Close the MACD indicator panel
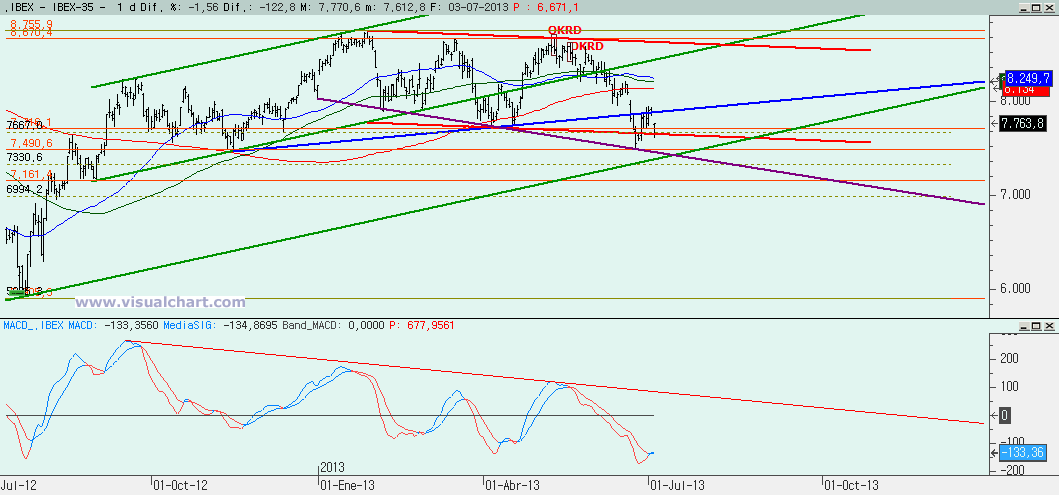This screenshot has height=495, width=1059. point(1048,325)
